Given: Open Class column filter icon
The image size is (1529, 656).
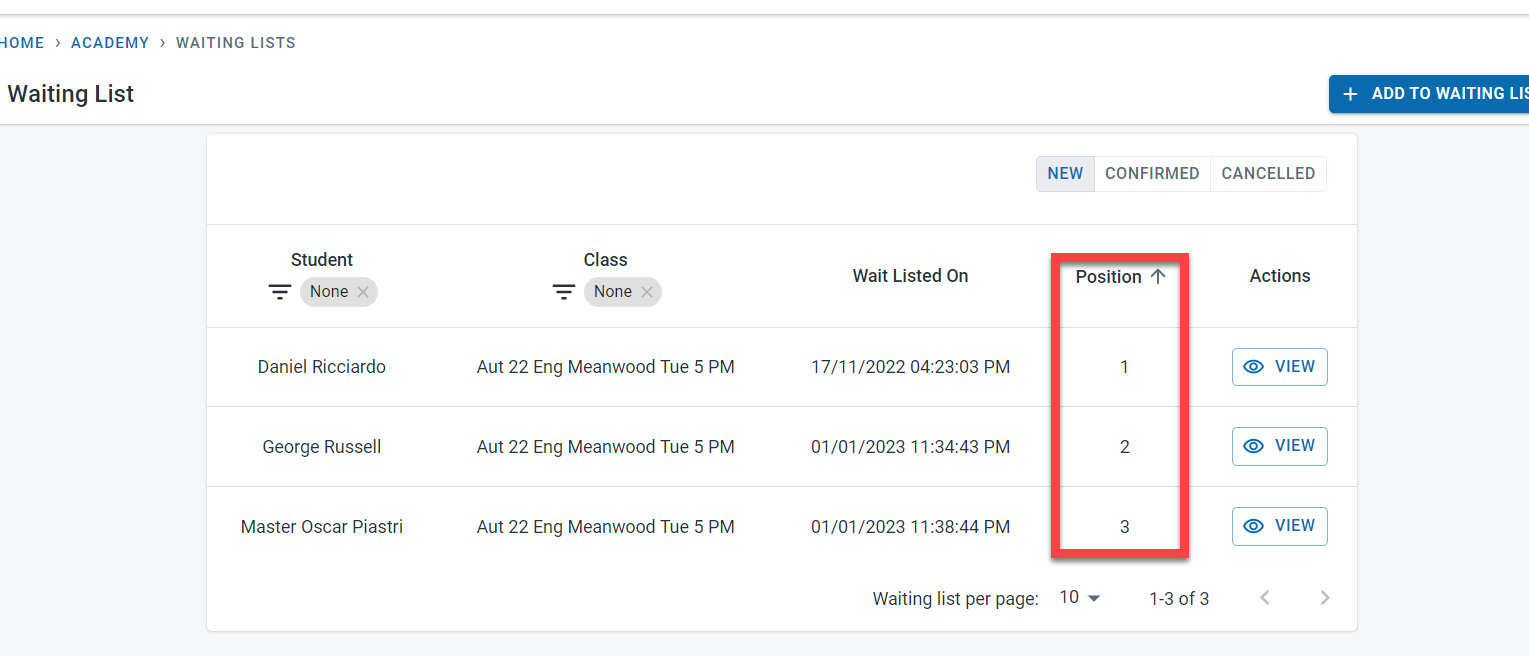Looking at the screenshot, I should (564, 292).
